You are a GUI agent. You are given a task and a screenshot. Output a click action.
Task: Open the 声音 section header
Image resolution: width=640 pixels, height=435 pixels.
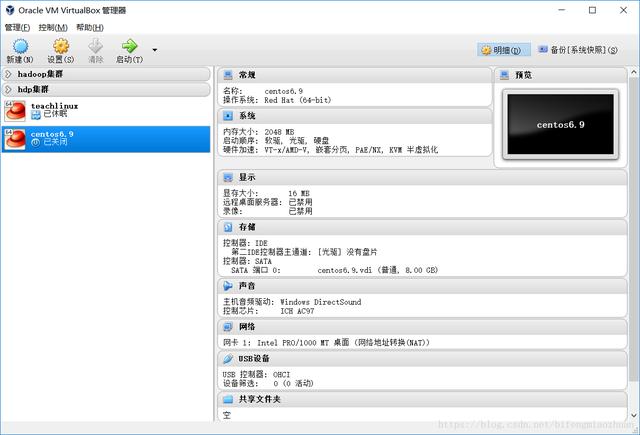pos(422,286)
